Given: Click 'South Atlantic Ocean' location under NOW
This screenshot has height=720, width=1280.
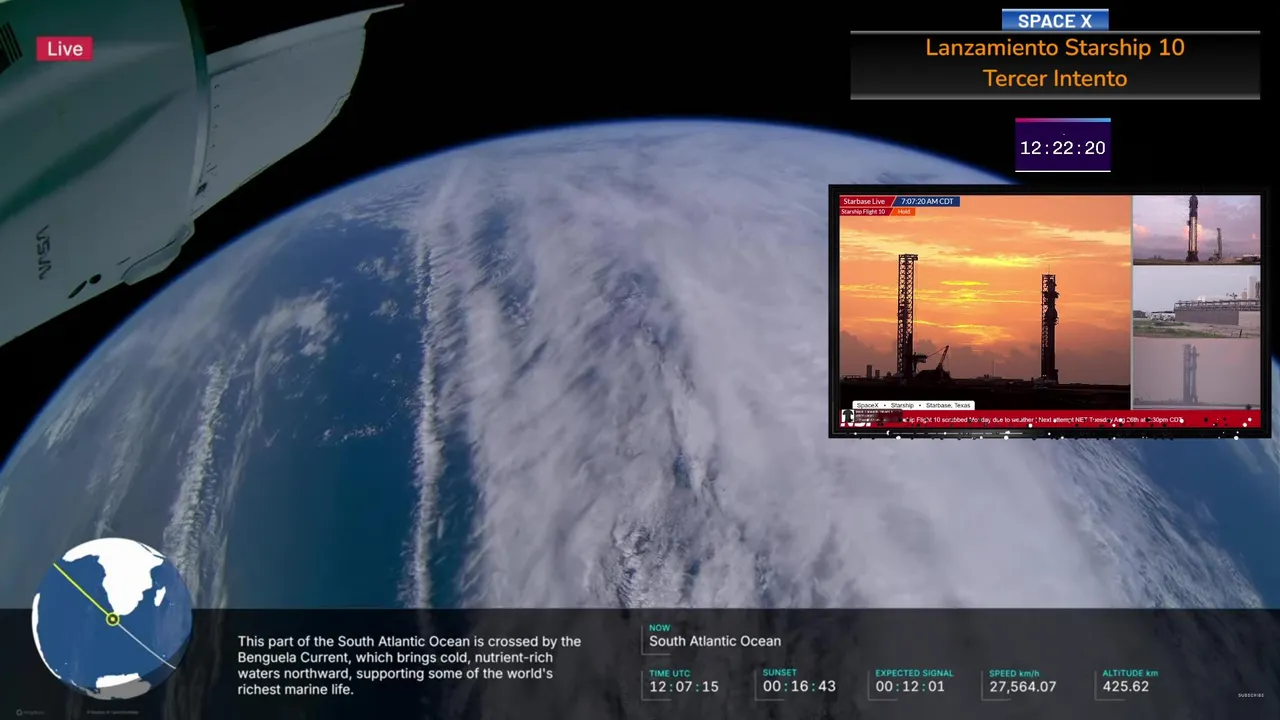Looking at the screenshot, I should click(x=715, y=641).
